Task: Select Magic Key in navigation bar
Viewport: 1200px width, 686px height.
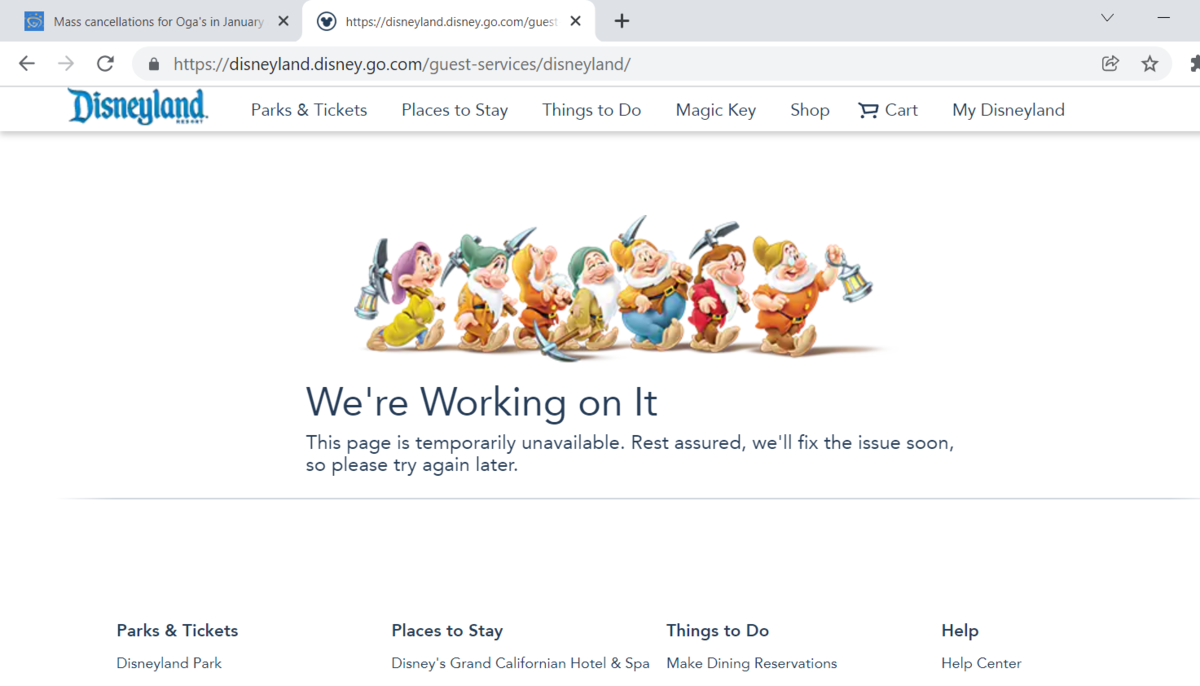Action: click(716, 110)
